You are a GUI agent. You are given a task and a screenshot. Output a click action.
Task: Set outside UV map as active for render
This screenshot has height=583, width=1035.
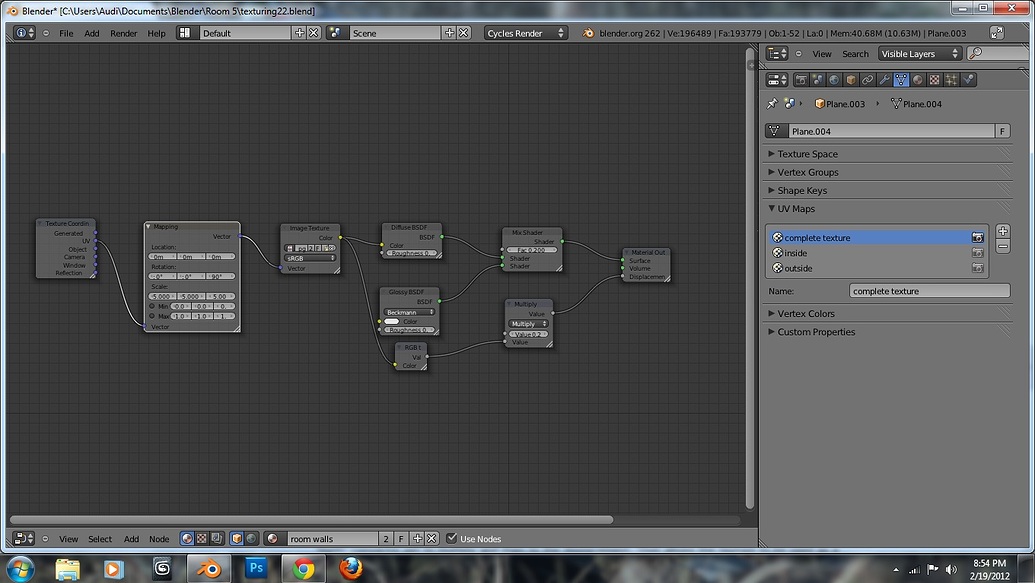[x=978, y=268]
